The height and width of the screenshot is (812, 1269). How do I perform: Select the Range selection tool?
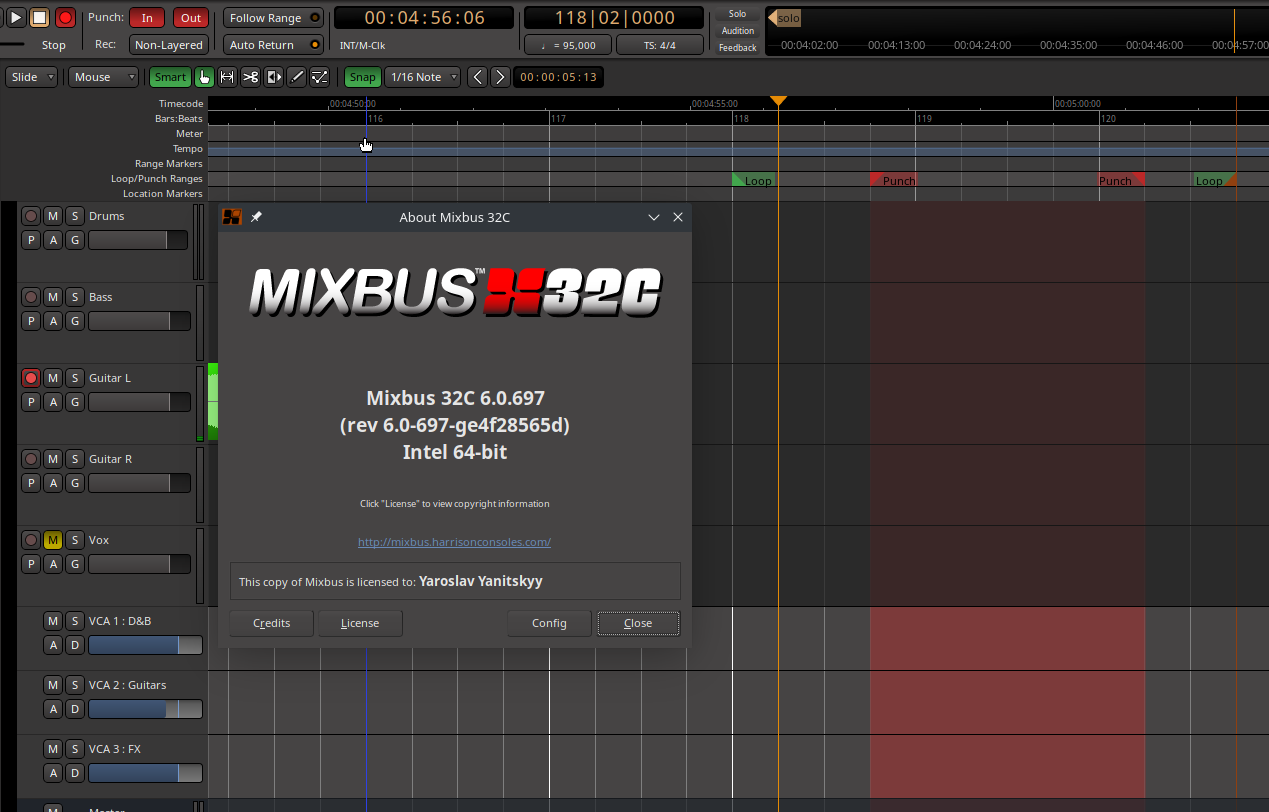[227, 77]
